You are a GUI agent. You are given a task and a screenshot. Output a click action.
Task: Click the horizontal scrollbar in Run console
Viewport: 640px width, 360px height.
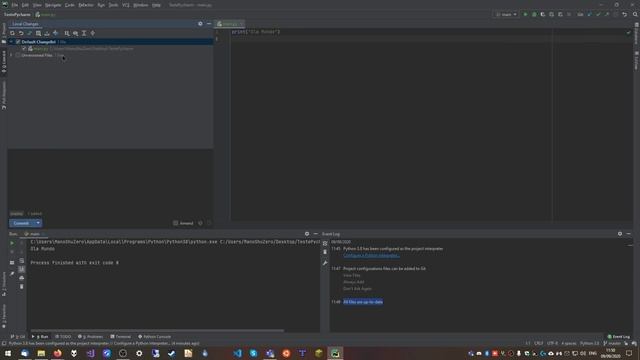click(157, 330)
